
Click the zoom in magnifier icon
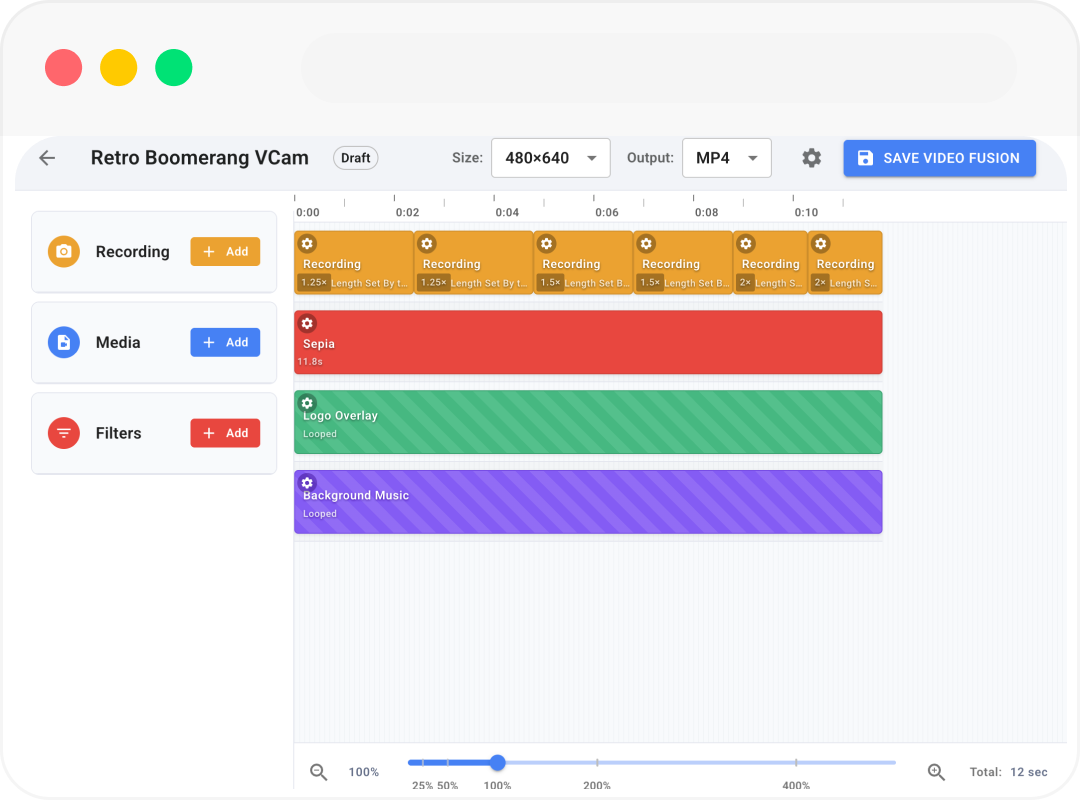point(936,772)
